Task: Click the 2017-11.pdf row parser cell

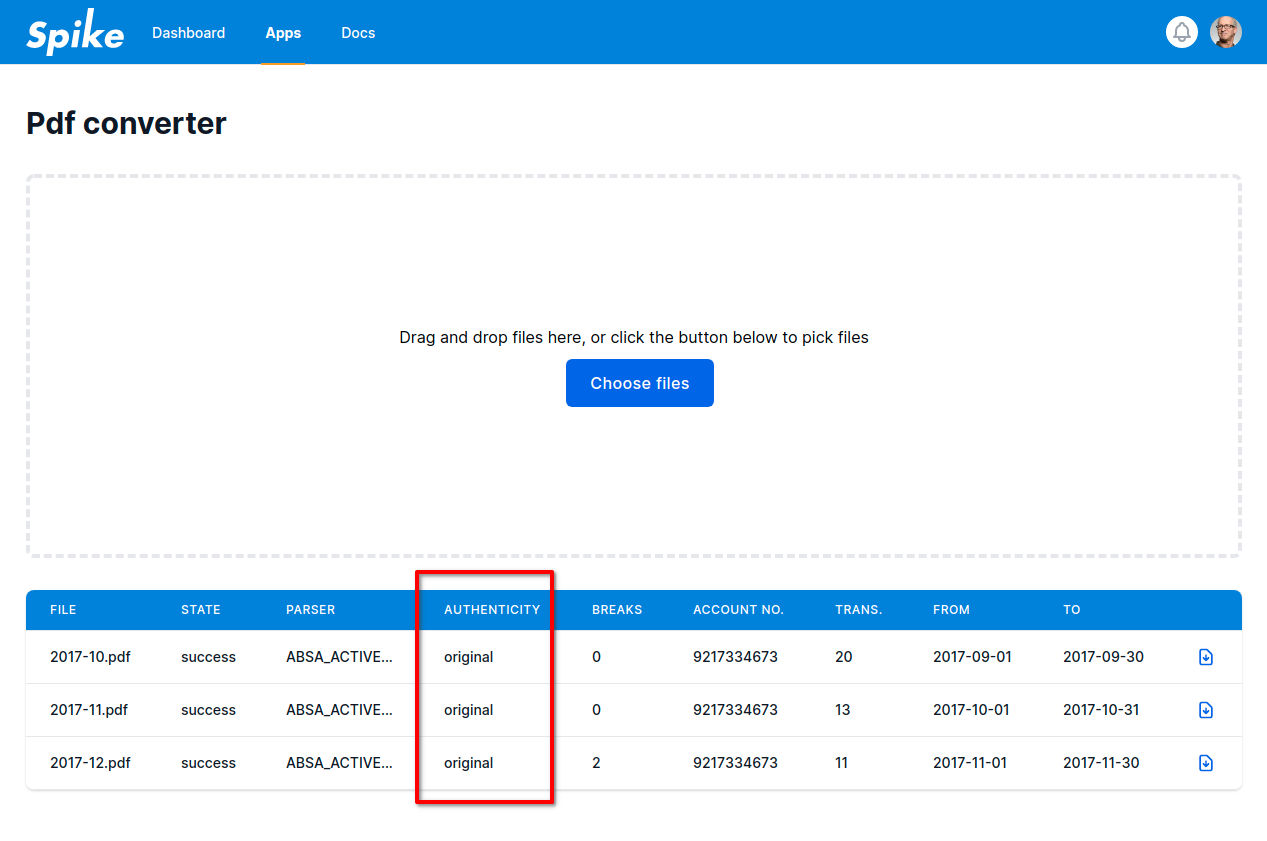Action: coord(339,710)
